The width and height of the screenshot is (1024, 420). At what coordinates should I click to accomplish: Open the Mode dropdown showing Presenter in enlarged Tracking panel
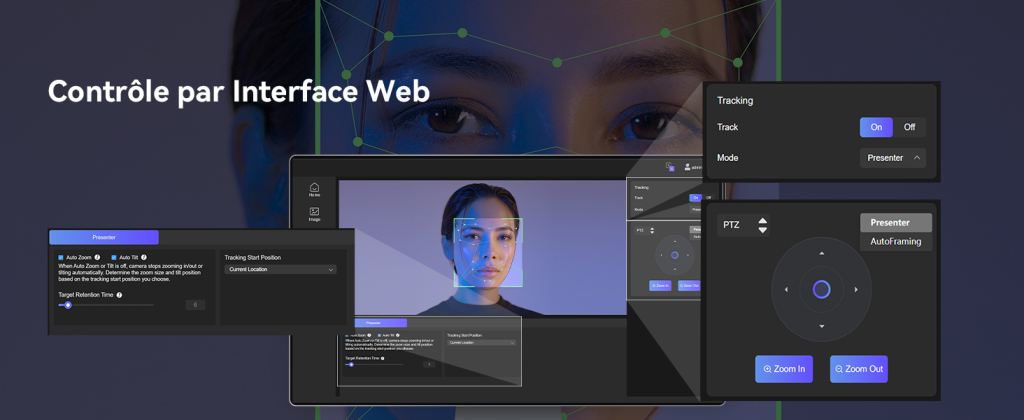coord(893,158)
